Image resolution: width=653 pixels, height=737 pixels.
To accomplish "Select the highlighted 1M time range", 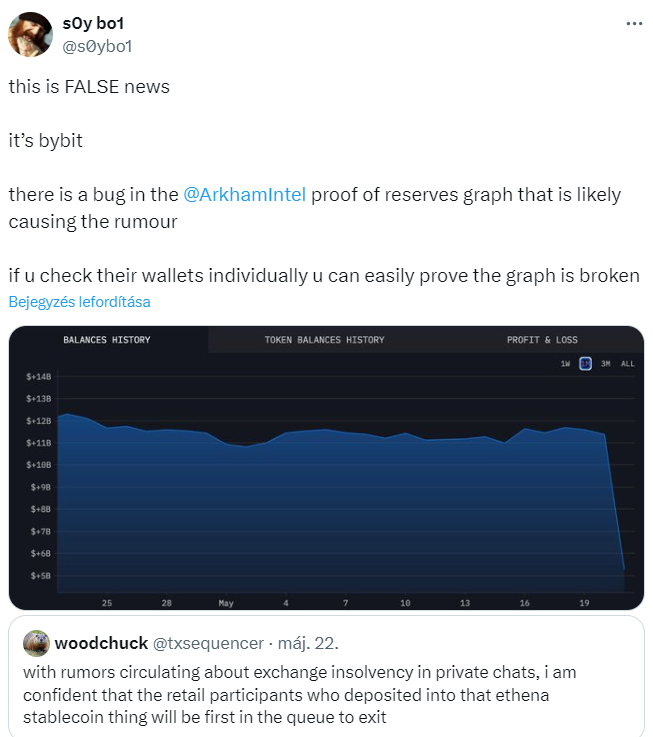I will (585, 364).
